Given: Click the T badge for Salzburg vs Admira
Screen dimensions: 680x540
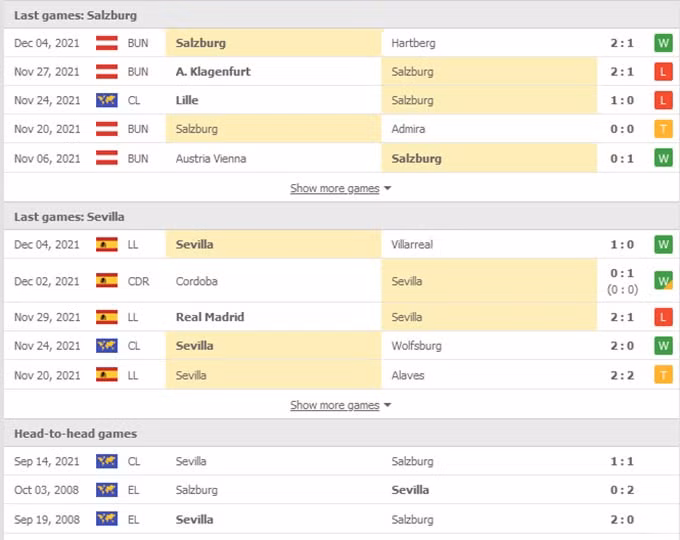Looking at the screenshot, I should (x=663, y=129).
